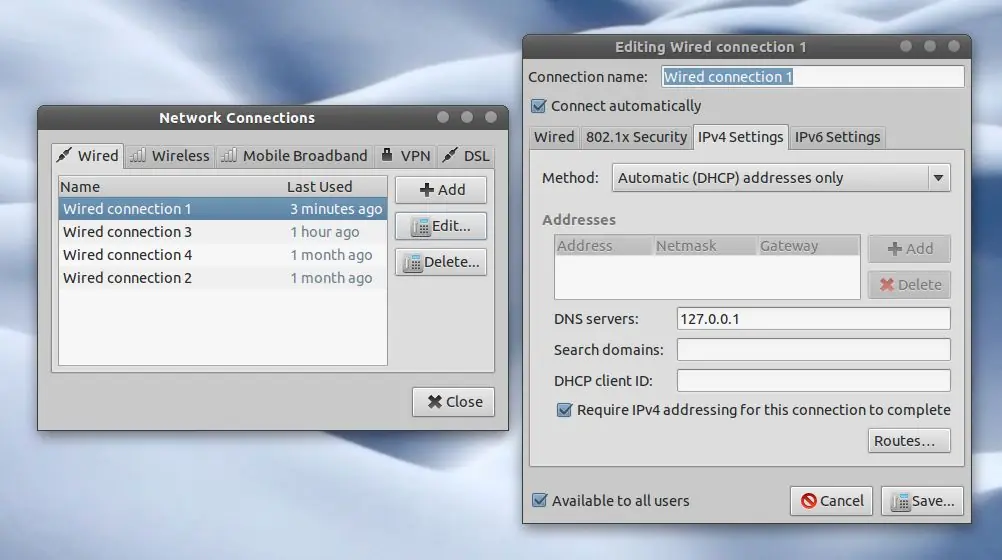1002x560 pixels.
Task: Sort connections by Last Used header
Action: pyautogui.click(x=335, y=187)
